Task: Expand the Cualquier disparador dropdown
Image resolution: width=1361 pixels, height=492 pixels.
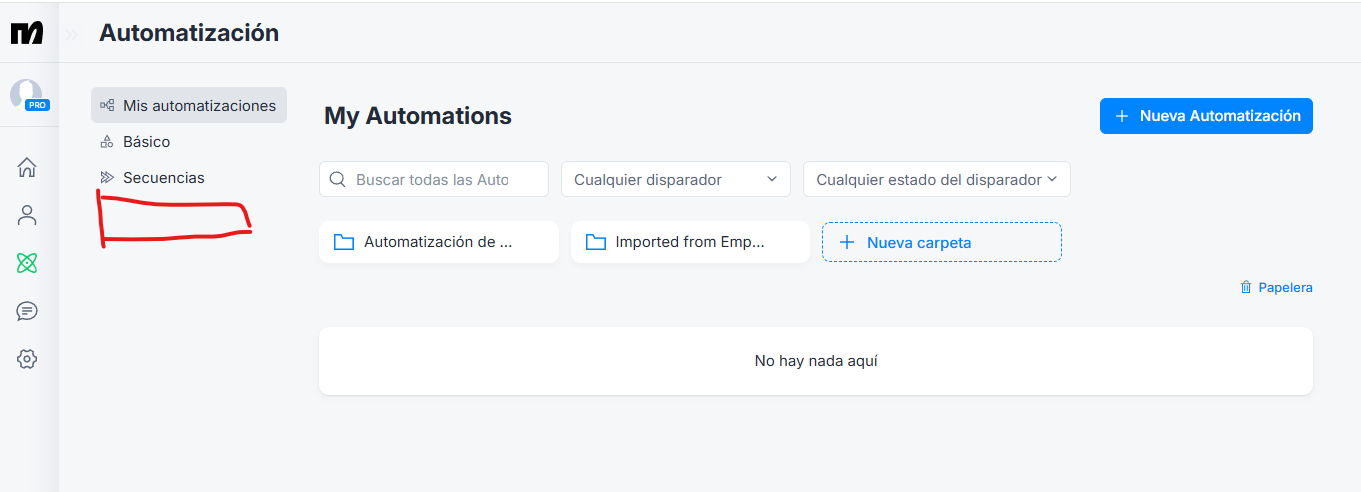Action: click(676, 180)
